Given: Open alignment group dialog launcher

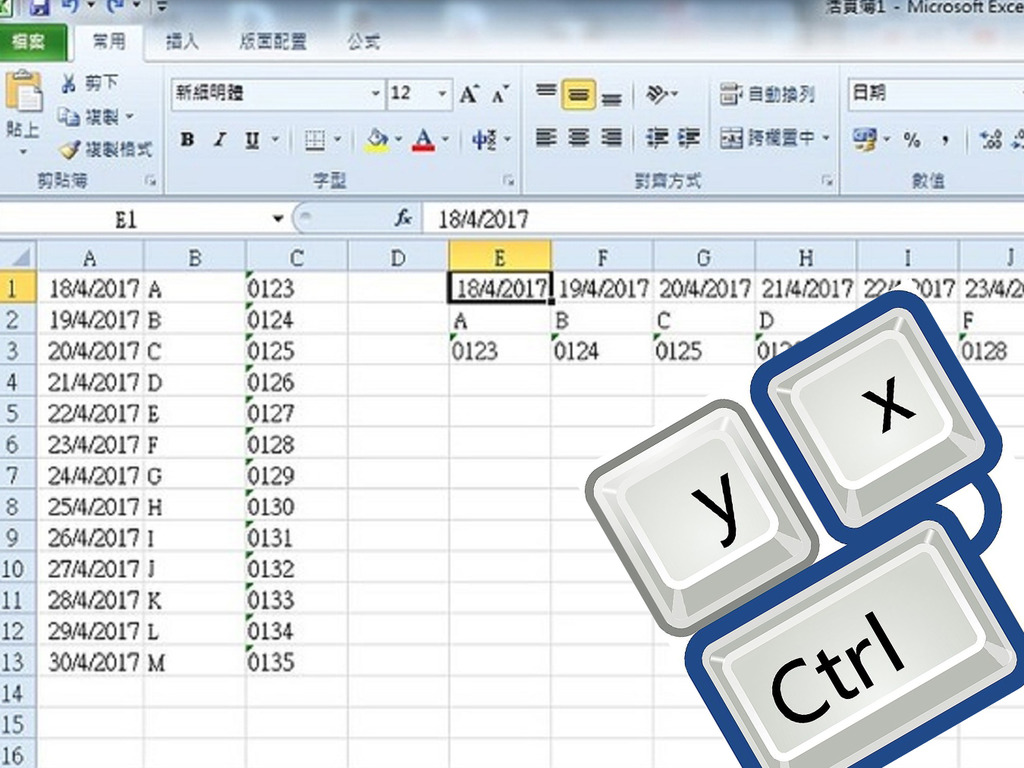Looking at the screenshot, I should click(827, 181).
